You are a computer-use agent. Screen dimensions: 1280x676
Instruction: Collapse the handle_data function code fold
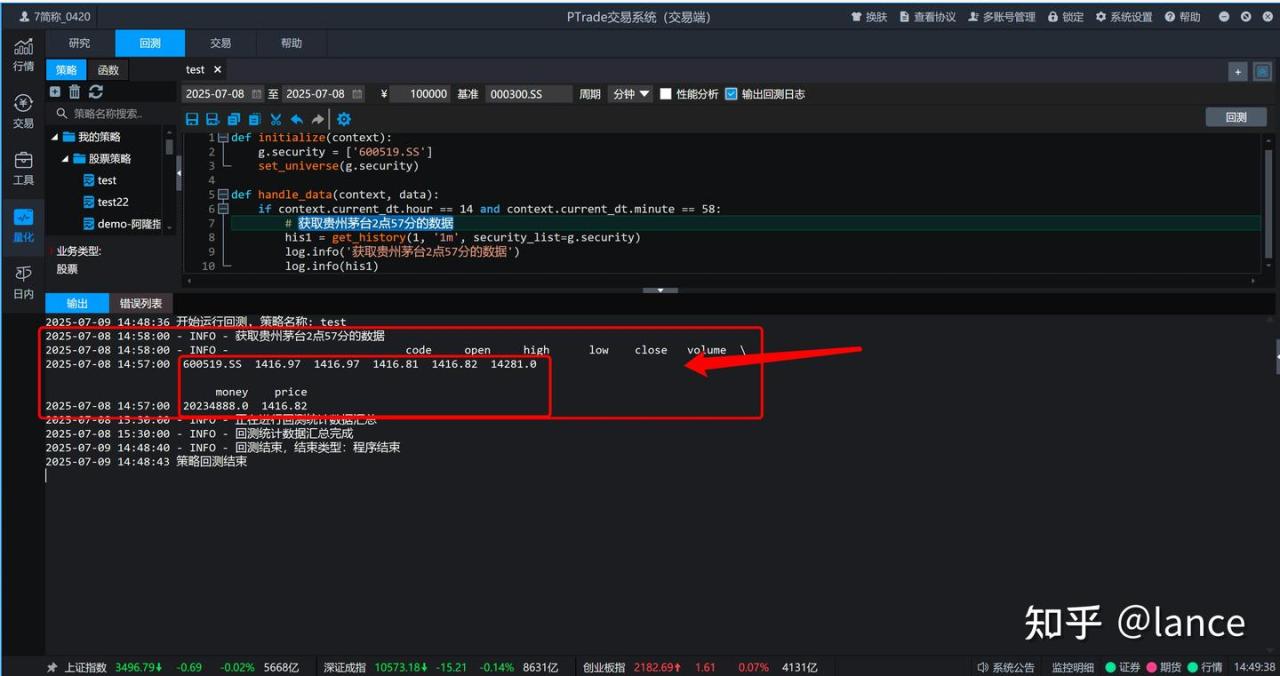coord(223,194)
